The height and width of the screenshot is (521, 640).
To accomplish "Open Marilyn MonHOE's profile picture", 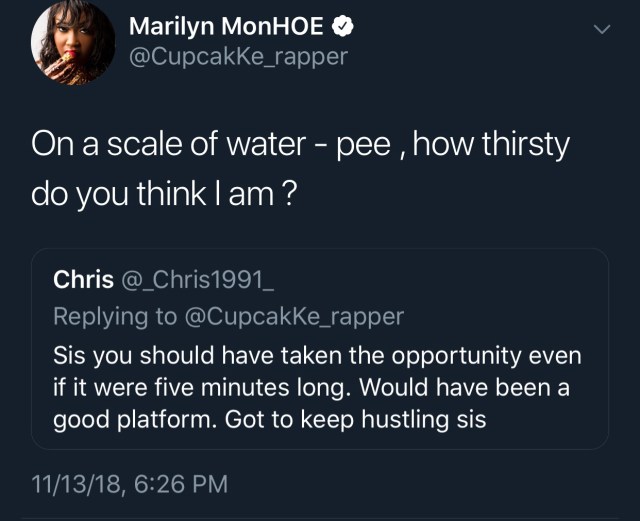I will pos(73,44).
